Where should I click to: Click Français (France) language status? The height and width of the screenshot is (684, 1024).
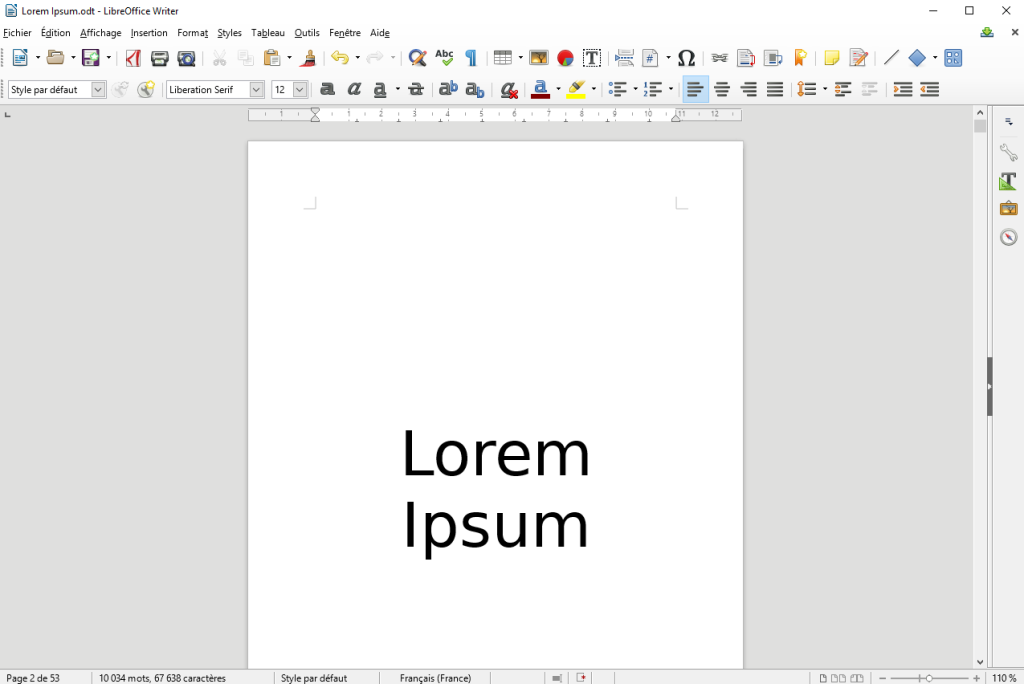(435, 678)
